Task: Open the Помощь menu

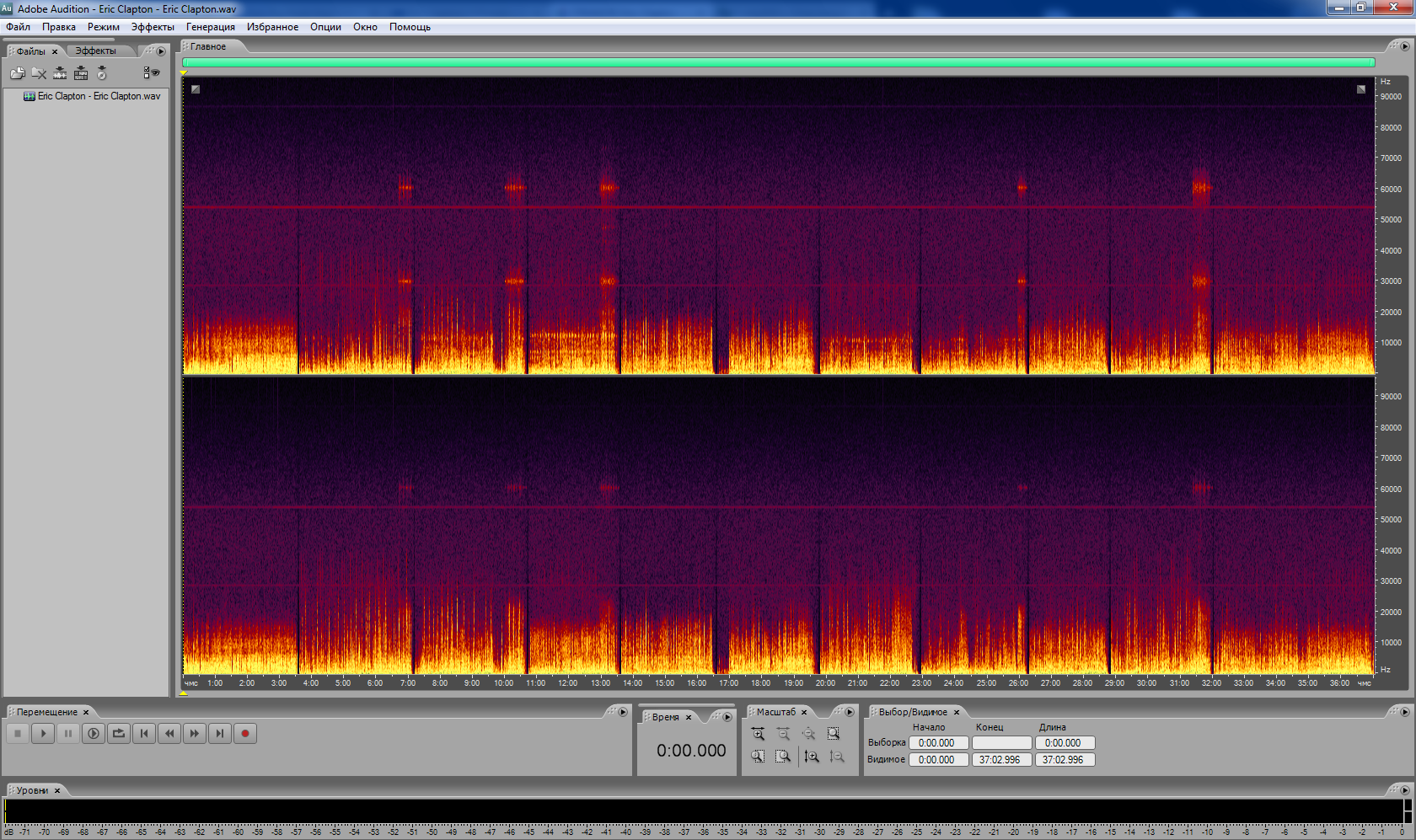Action: [410, 27]
